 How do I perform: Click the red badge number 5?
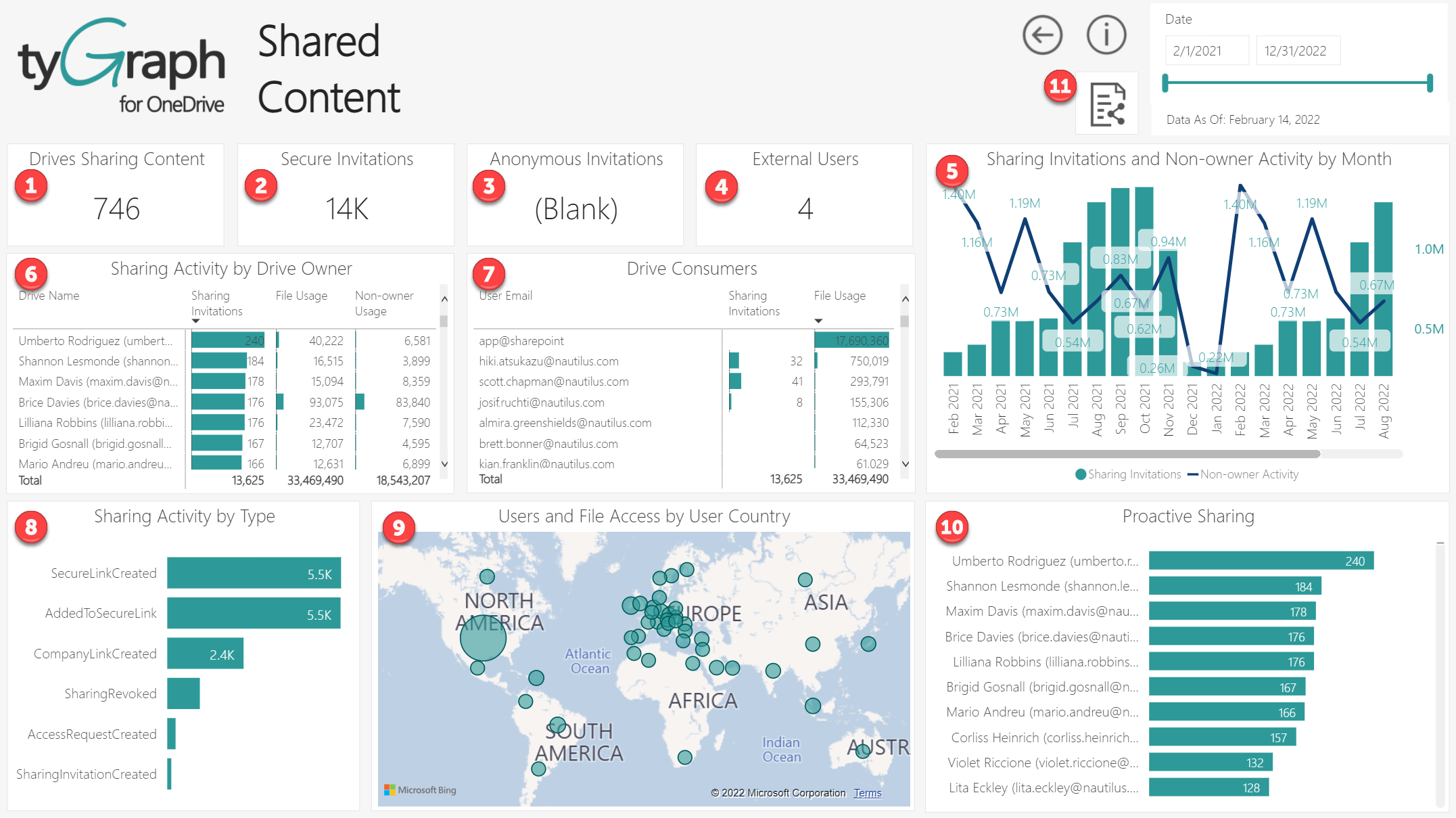(x=952, y=171)
